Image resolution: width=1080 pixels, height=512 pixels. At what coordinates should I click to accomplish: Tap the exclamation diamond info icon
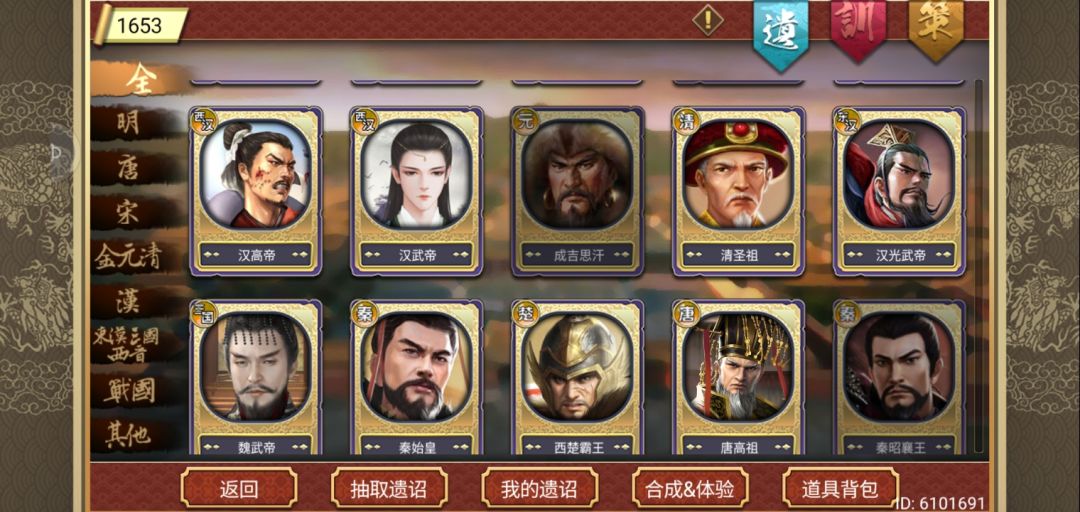[707, 19]
